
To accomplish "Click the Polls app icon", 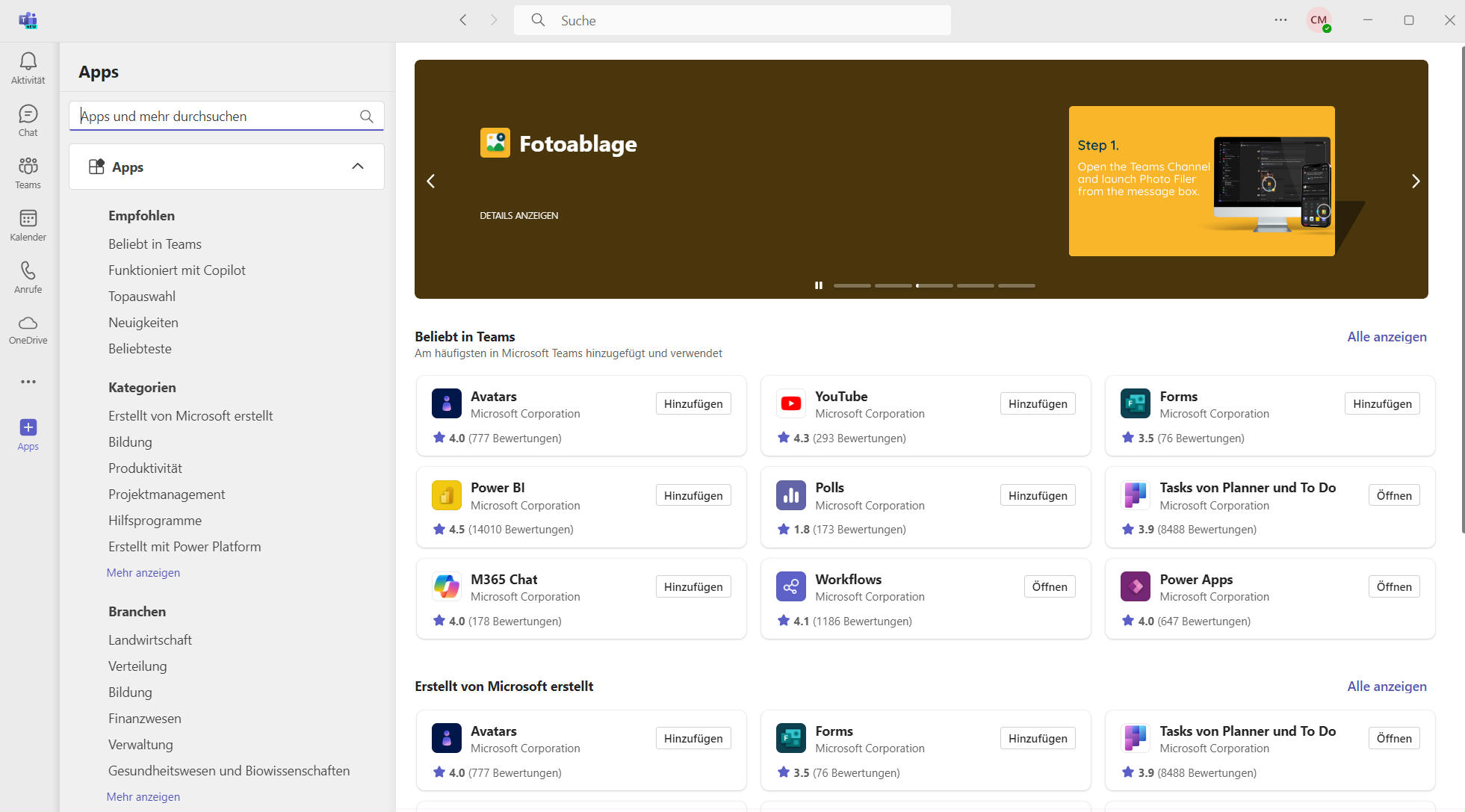I will click(791, 495).
